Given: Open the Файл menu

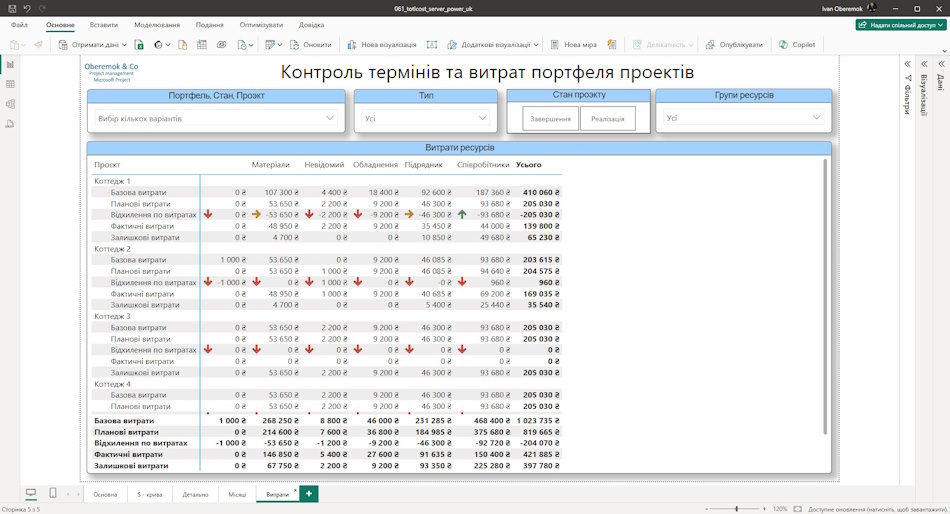Looking at the screenshot, I should pos(19,25).
